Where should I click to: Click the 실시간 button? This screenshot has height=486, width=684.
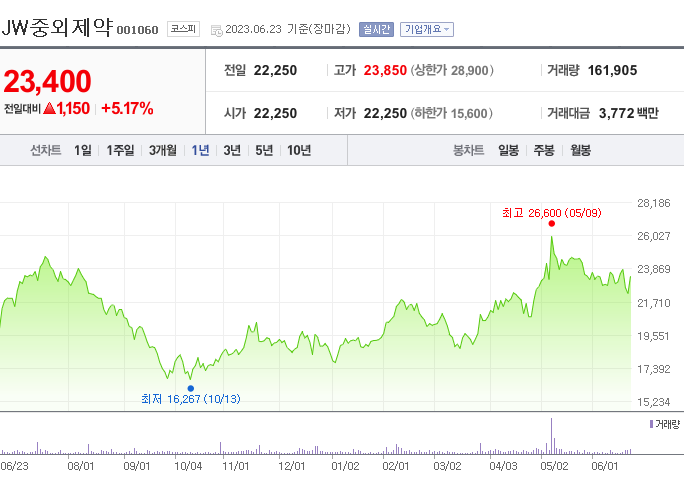376,29
